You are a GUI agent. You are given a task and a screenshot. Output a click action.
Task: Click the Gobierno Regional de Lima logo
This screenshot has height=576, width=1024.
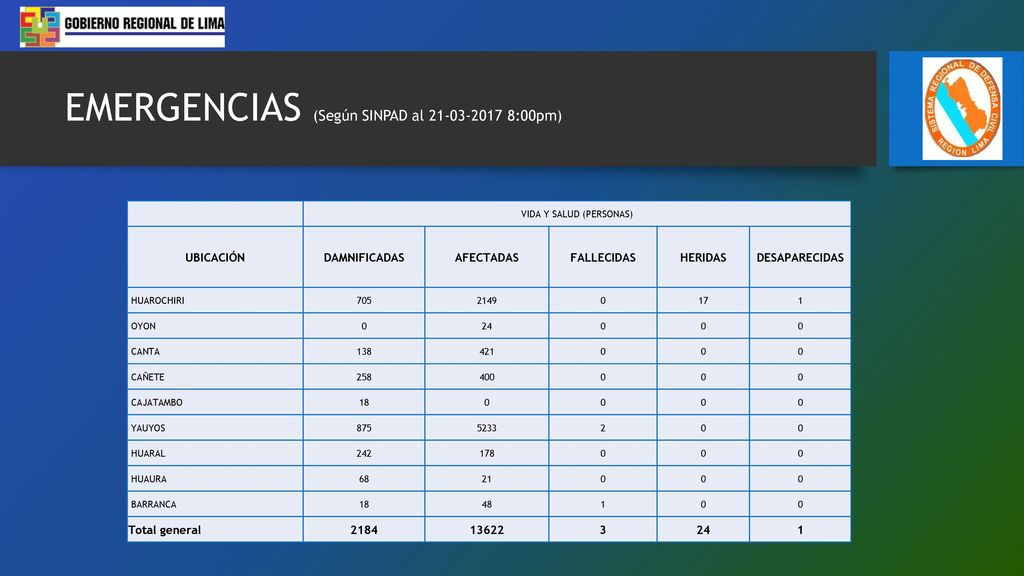coord(122,27)
